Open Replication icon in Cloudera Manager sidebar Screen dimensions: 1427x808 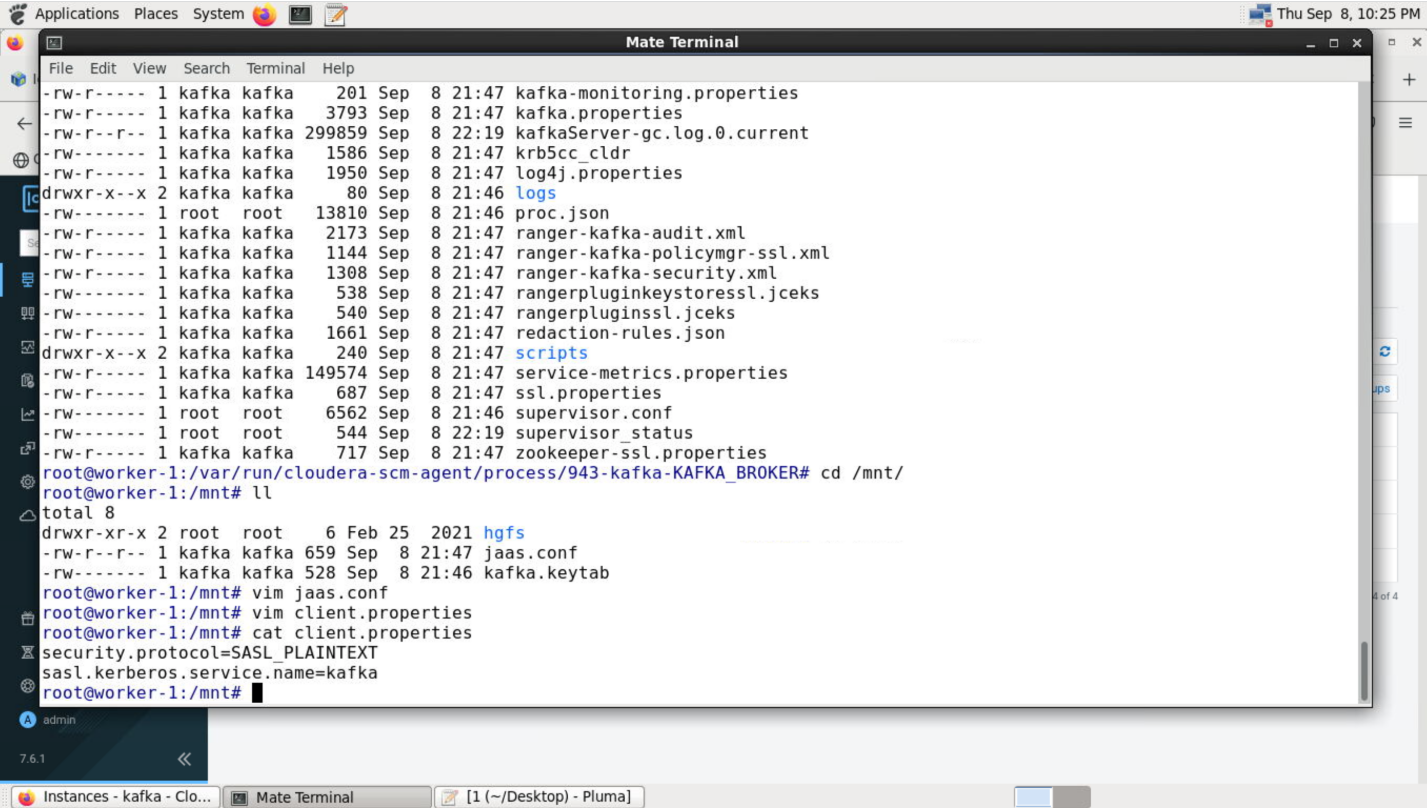(x=28, y=448)
